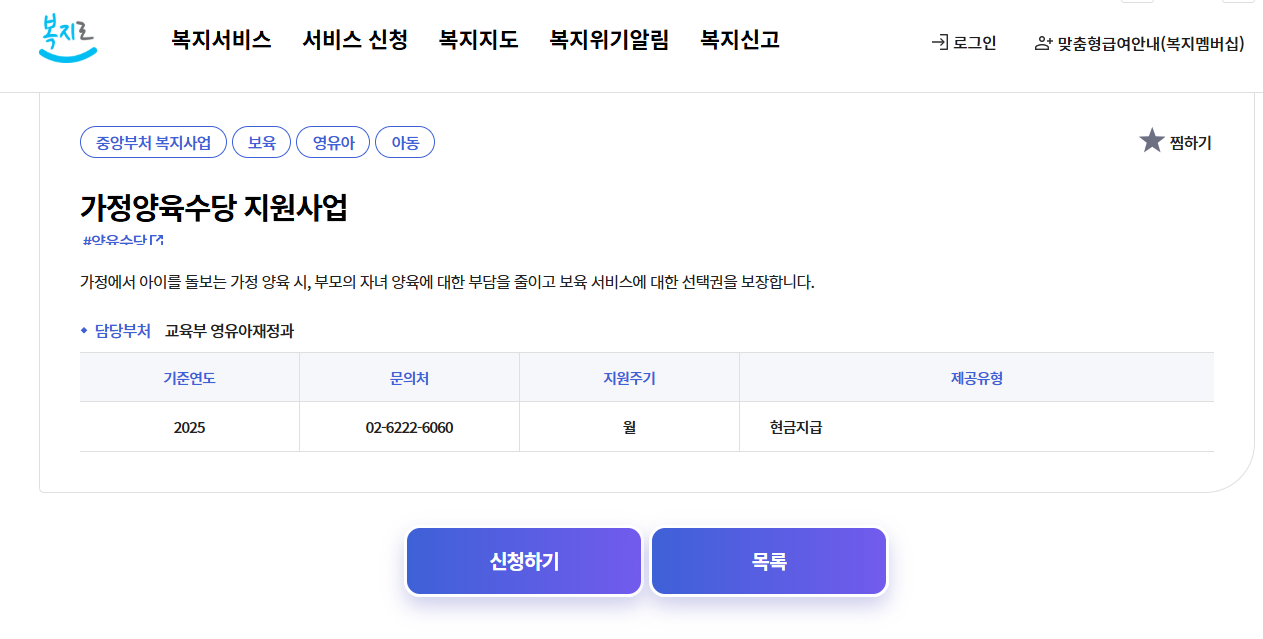Image resolution: width=1263 pixels, height=639 pixels.
Task: Open the 복지지도 menu
Action: tap(477, 40)
